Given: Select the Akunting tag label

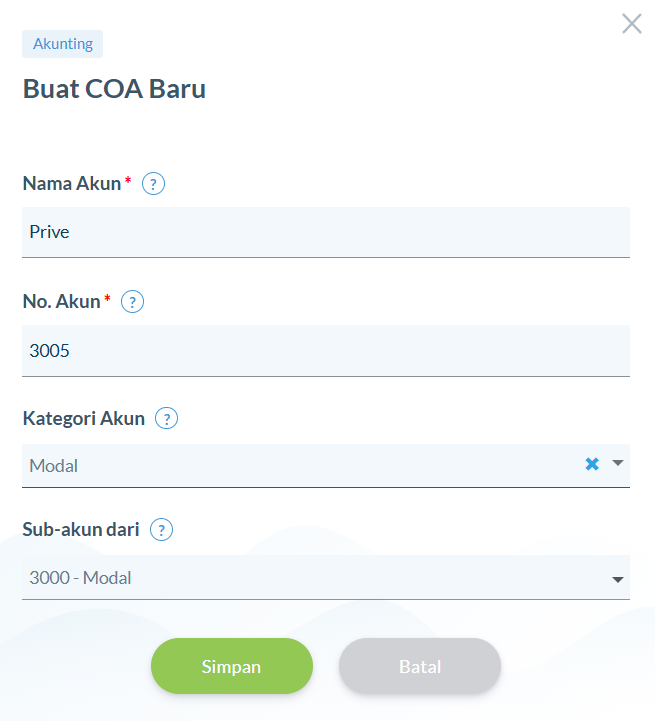Looking at the screenshot, I should point(63,44).
